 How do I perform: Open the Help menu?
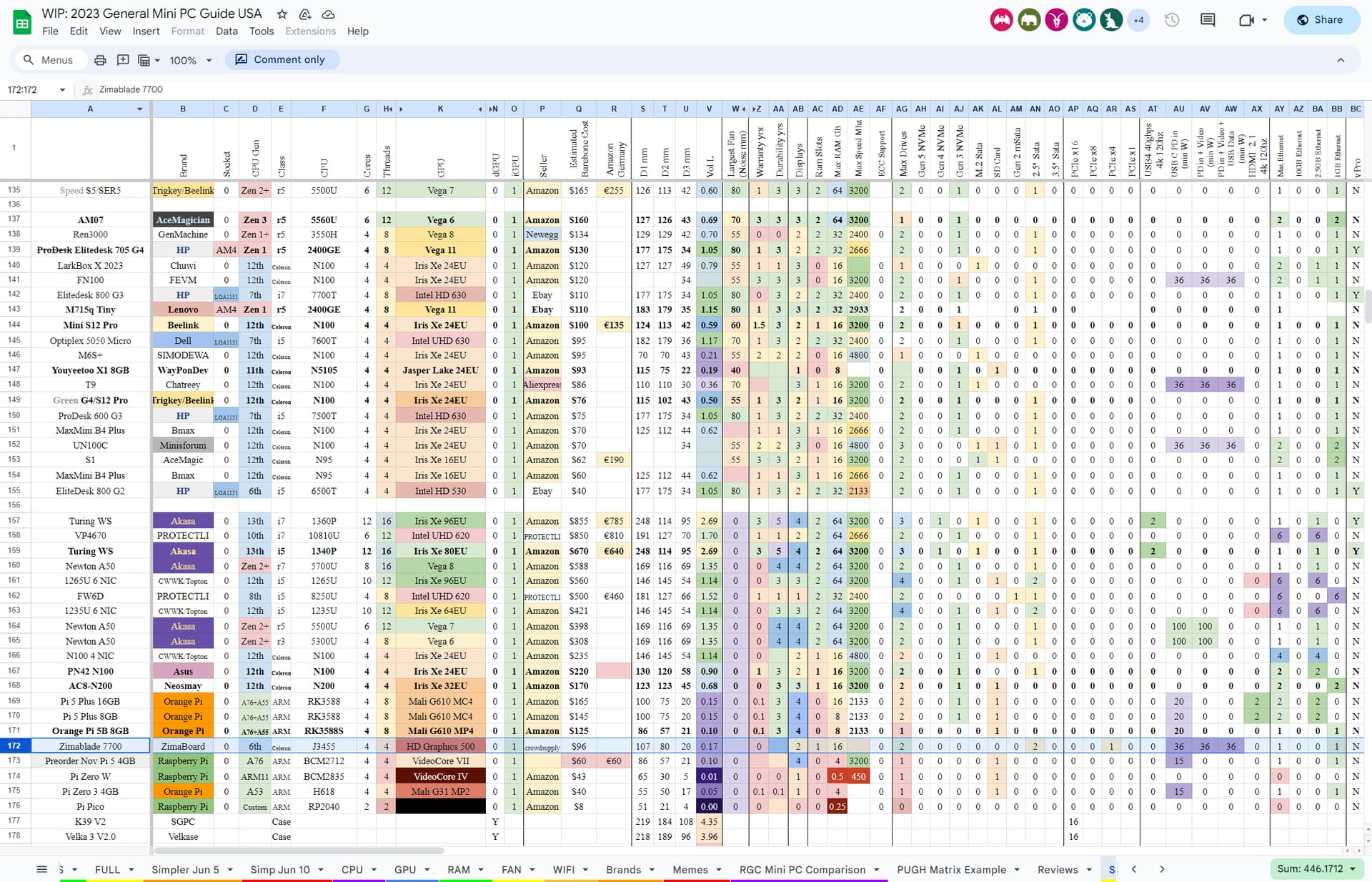pyautogui.click(x=358, y=31)
